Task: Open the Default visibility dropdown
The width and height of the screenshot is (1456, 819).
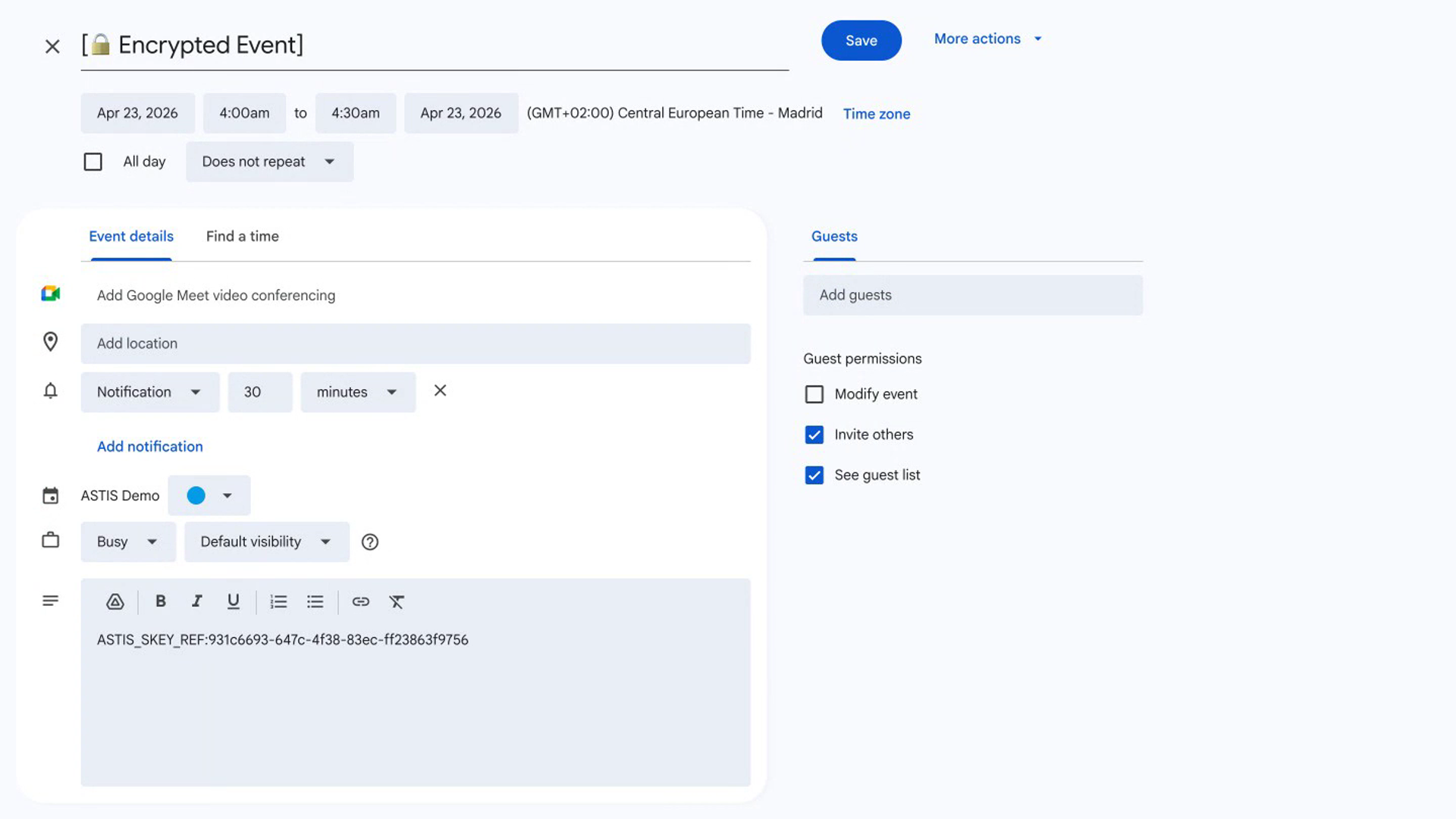Action: click(x=267, y=541)
